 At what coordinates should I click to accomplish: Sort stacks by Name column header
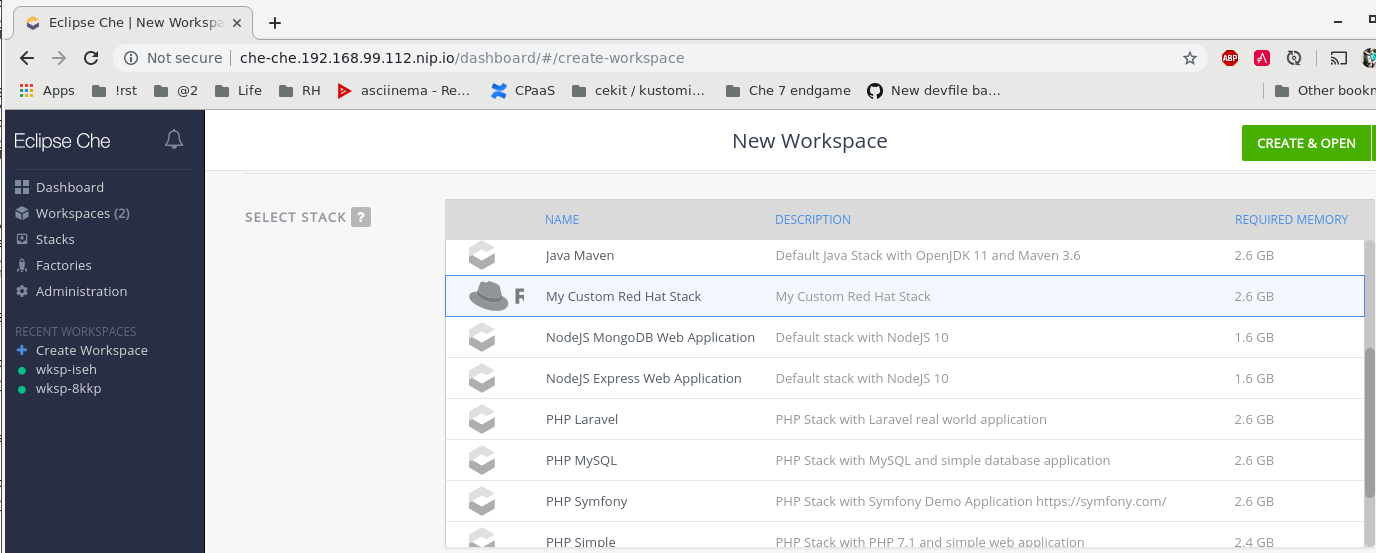pos(561,219)
